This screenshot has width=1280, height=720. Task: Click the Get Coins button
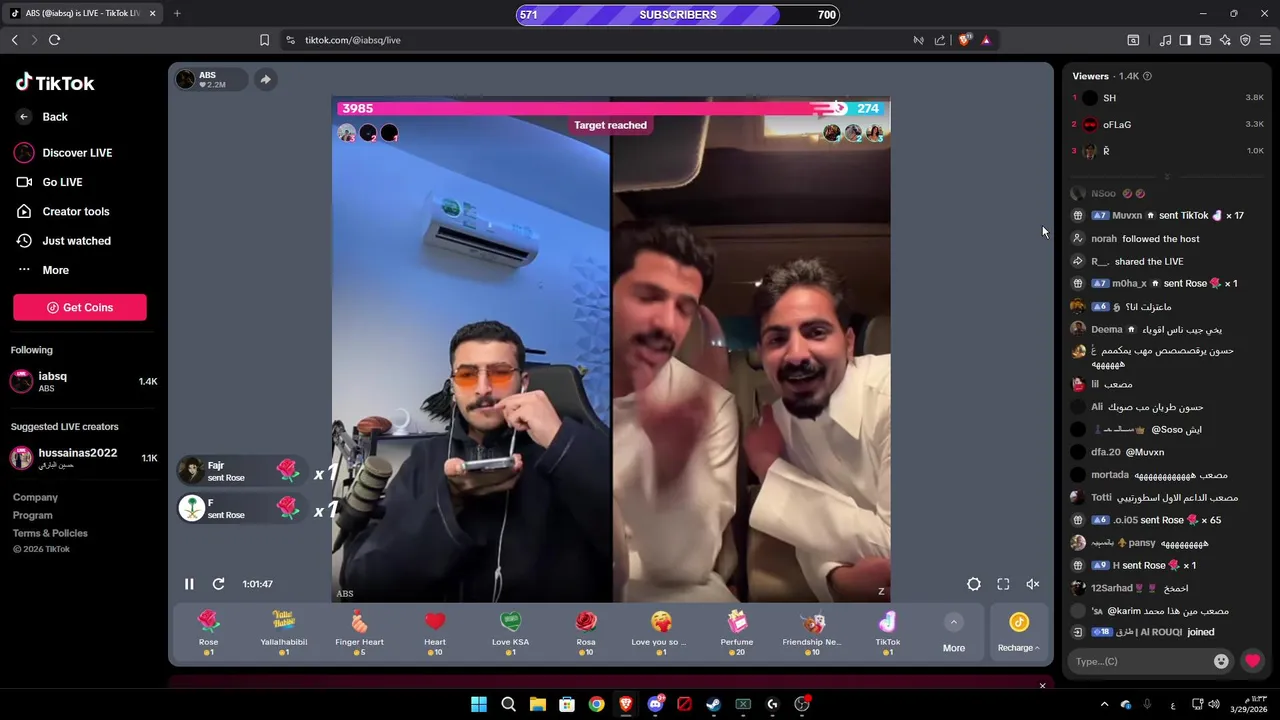point(80,308)
